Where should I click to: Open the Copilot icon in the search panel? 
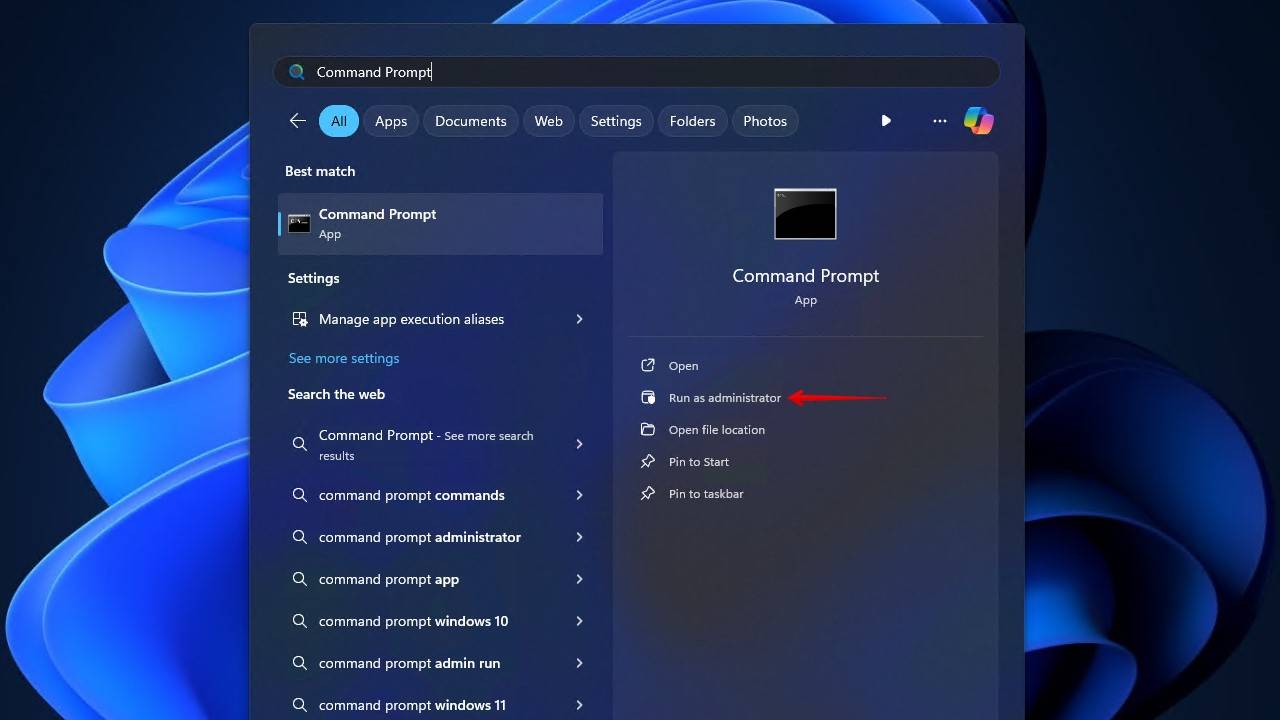point(978,121)
